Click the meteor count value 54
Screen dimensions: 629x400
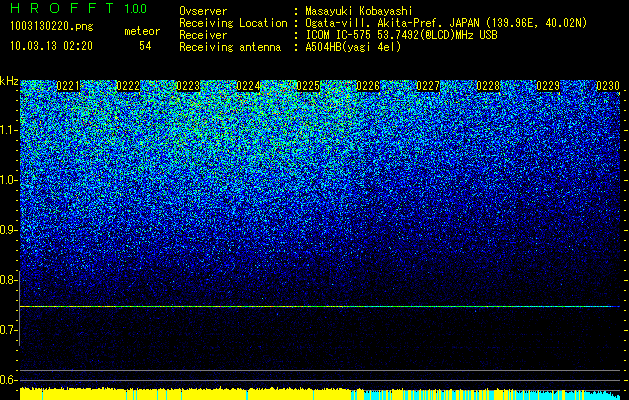coord(145,46)
